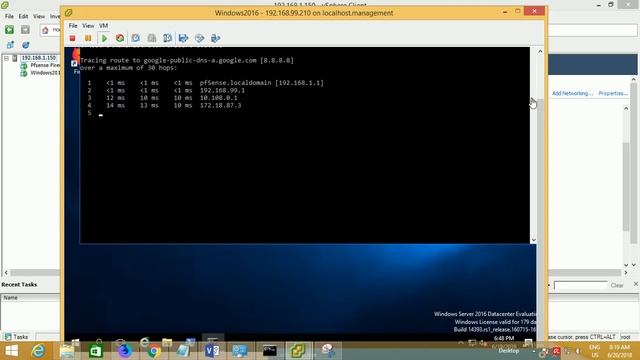640x360 pixels.
Task: Click the Recent Tasks filter input field
Action: click(580, 285)
